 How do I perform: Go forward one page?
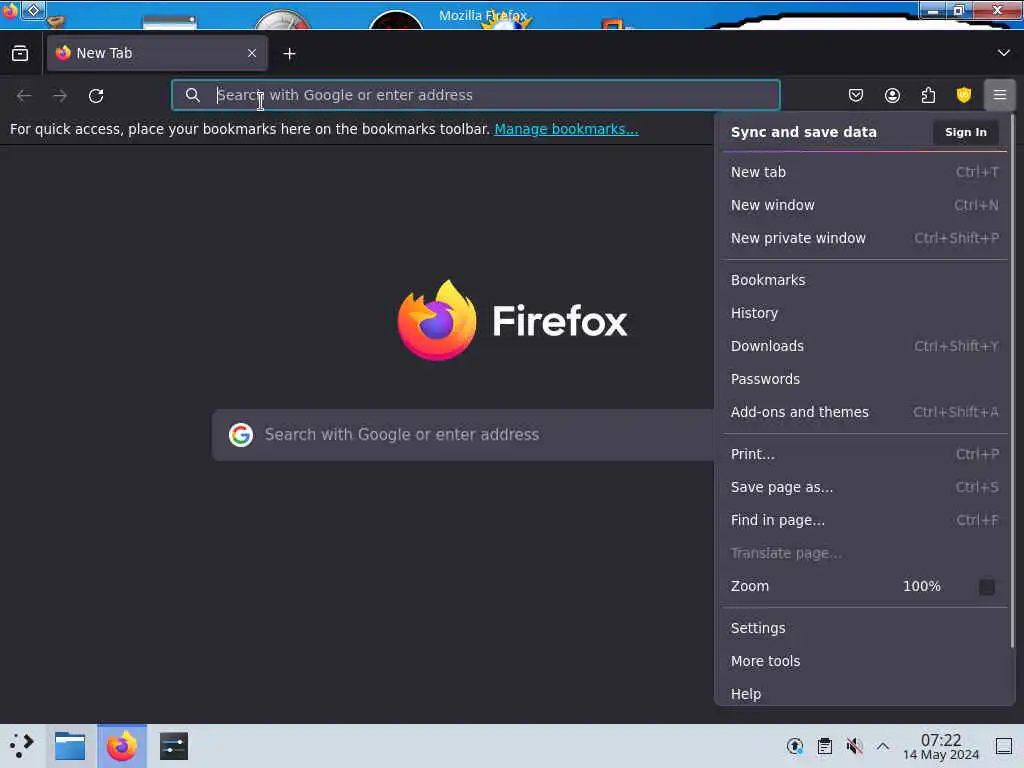[x=60, y=96]
